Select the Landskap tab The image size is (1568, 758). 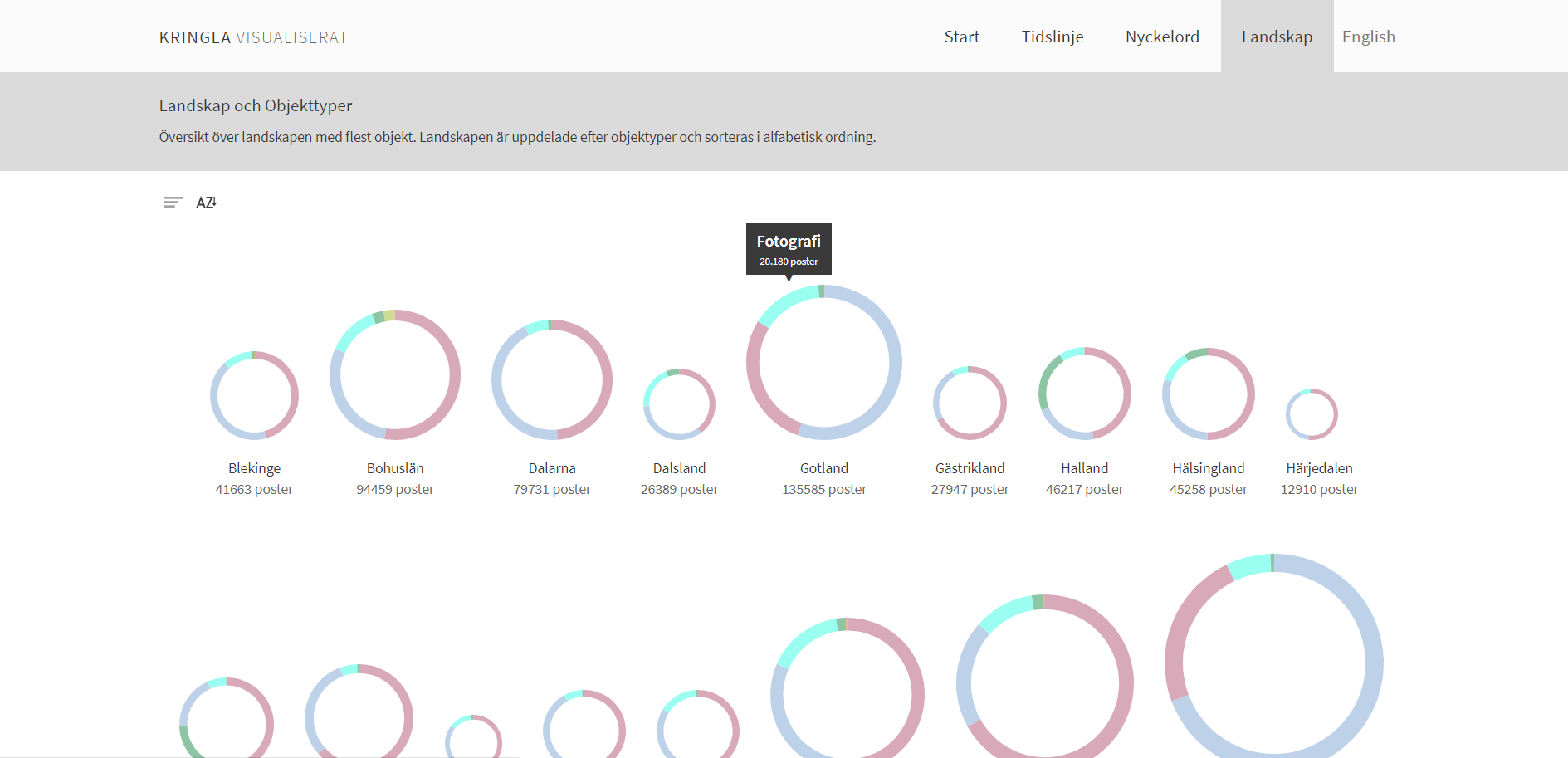[1277, 37]
